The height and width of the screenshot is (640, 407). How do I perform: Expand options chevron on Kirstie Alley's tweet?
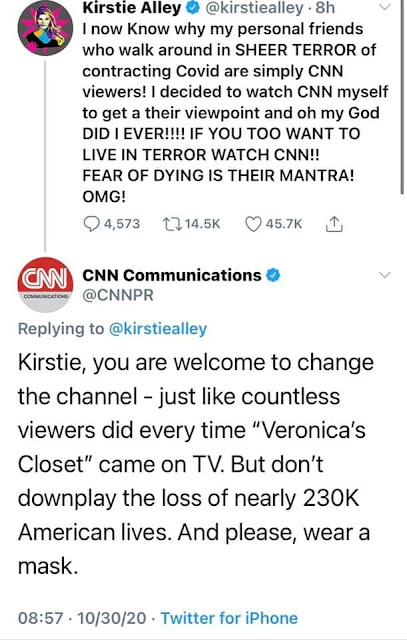385,7
